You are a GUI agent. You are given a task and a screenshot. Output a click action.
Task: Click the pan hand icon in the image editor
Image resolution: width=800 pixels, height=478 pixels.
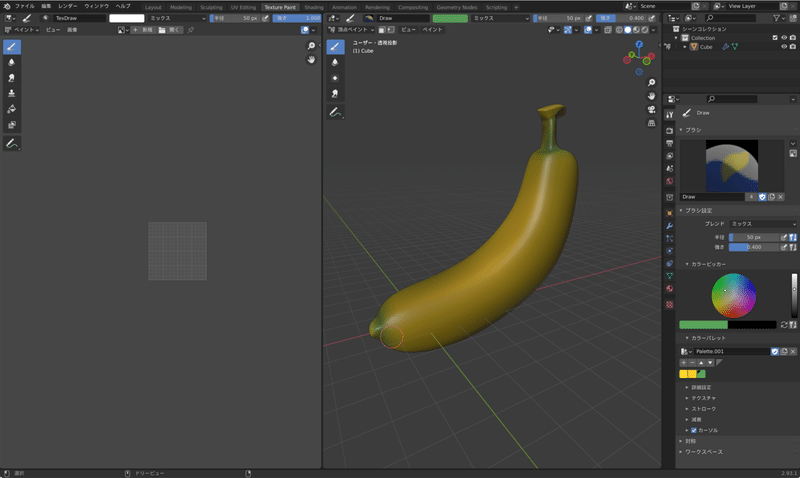311,60
